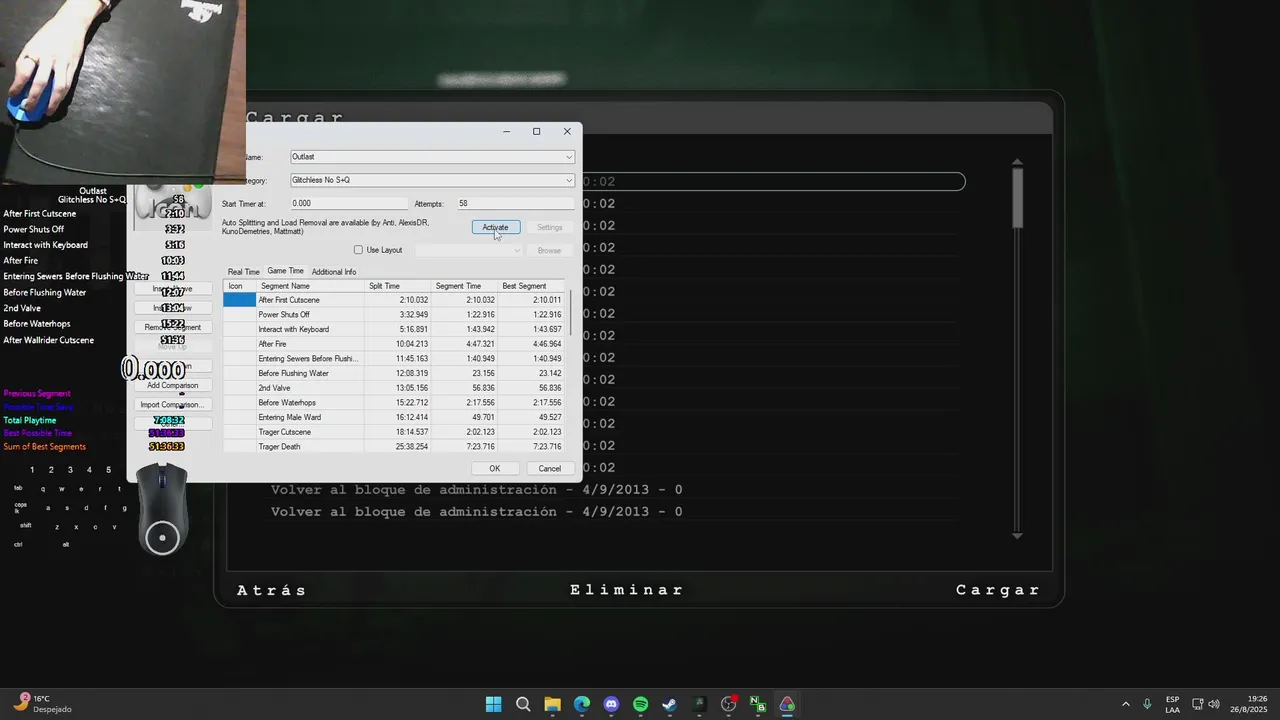Show hidden system tray icons
Viewport: 1280px width, 720px height.
click(1126, 704)
